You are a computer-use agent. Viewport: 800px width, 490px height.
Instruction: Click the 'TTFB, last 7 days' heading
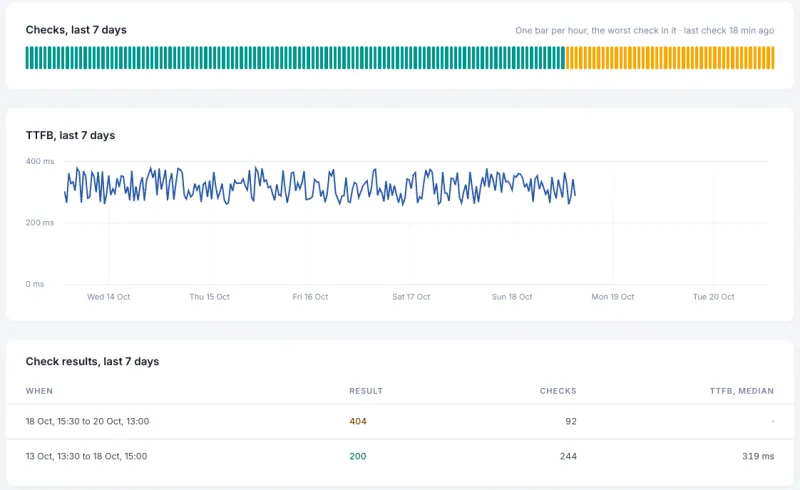tap(70, 135)
